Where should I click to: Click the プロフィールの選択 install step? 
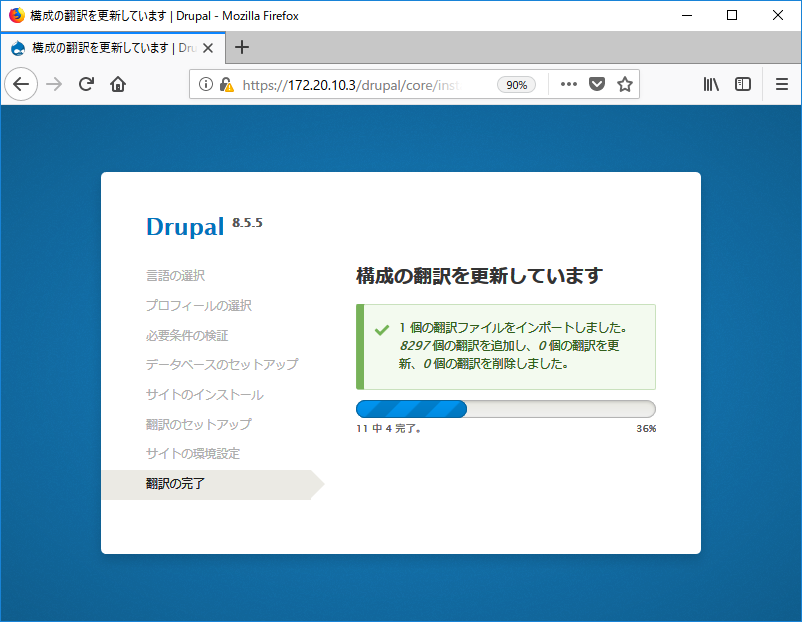point(199,305)
